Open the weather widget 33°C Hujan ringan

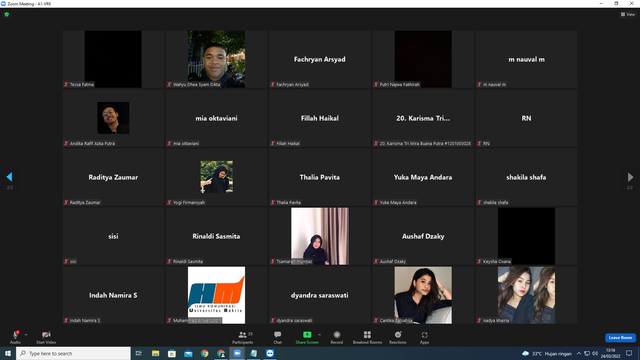pos(547,353)
